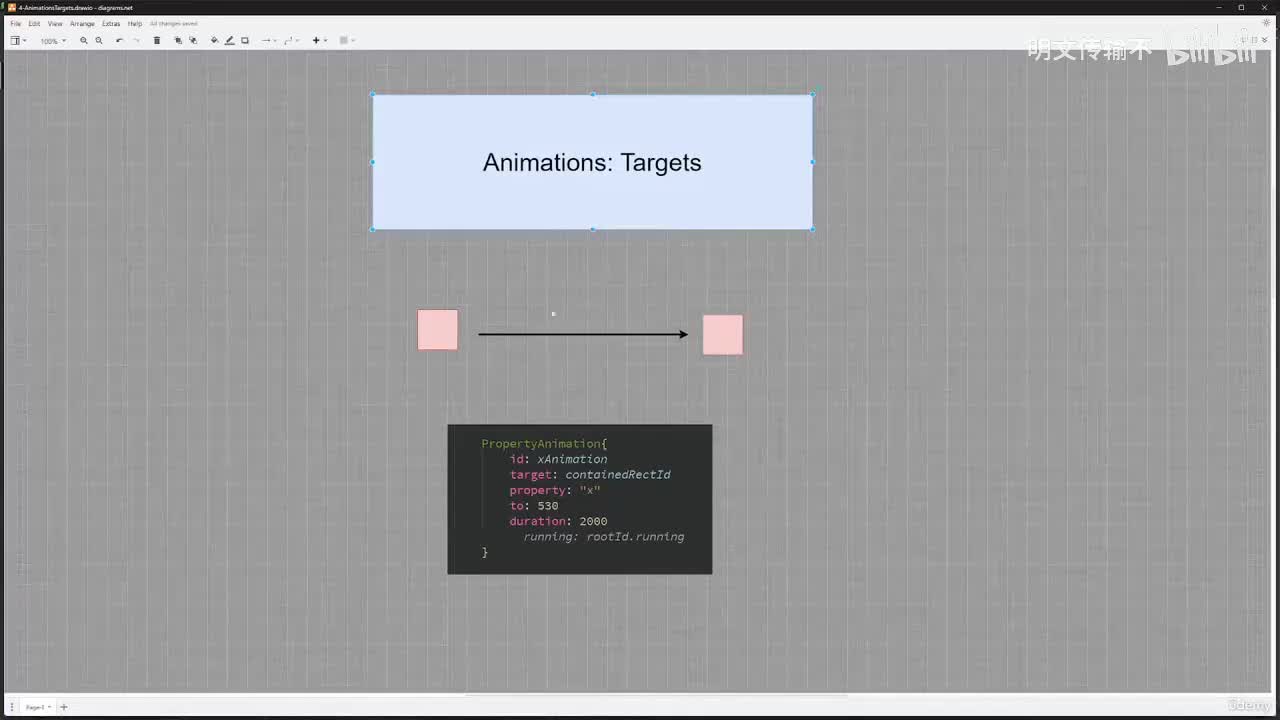The image size is (1280, 720).
Task: Switch to the Page-1 tab
Action: 37,707
